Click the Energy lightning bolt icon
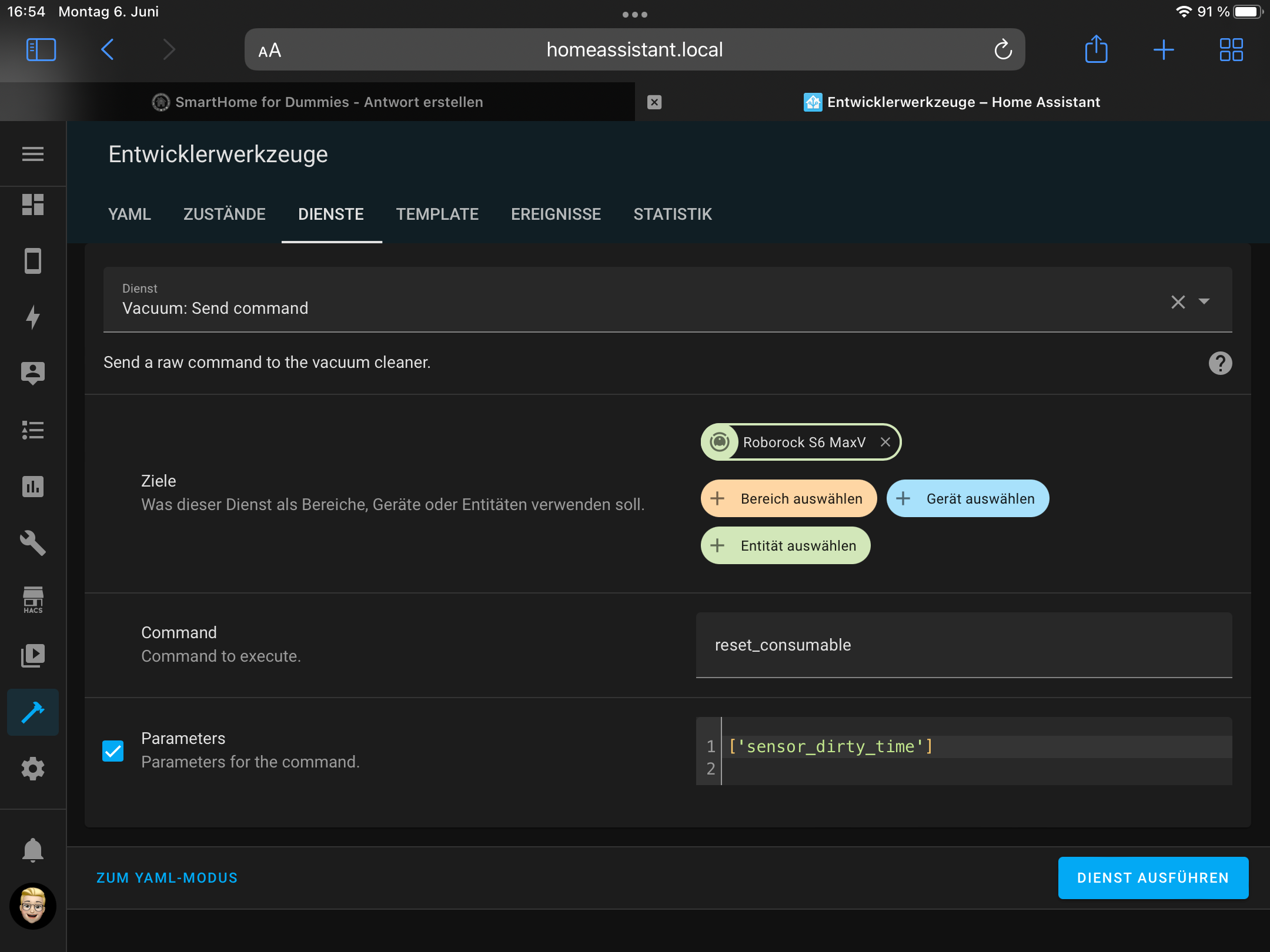Viewport: 1270px width, 952px height. 33,317
